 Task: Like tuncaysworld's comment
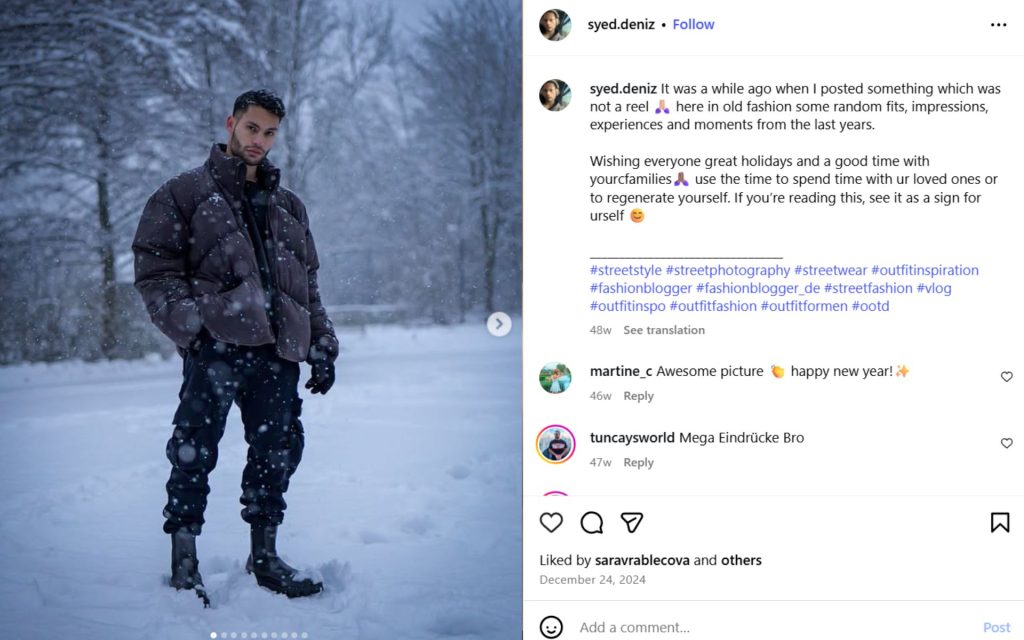point(1006,443)
